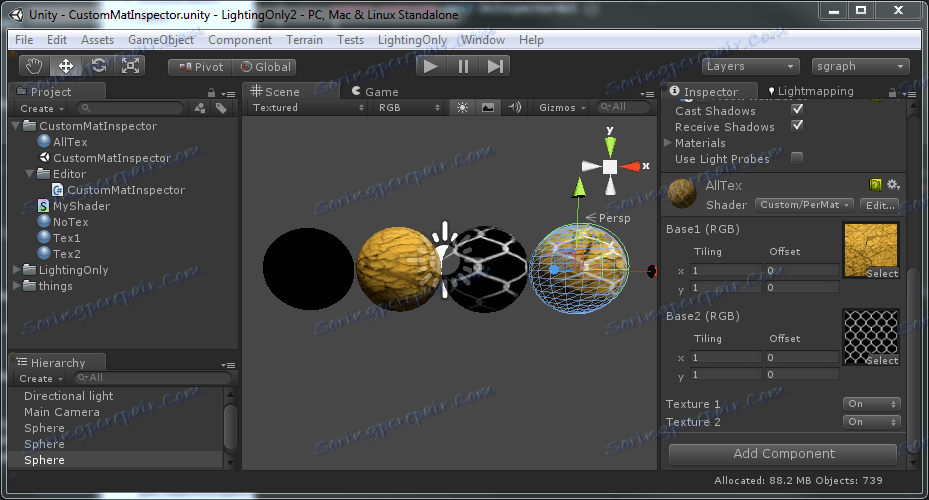Click Create button in Hierarchy panel

(x=41, y=379)
